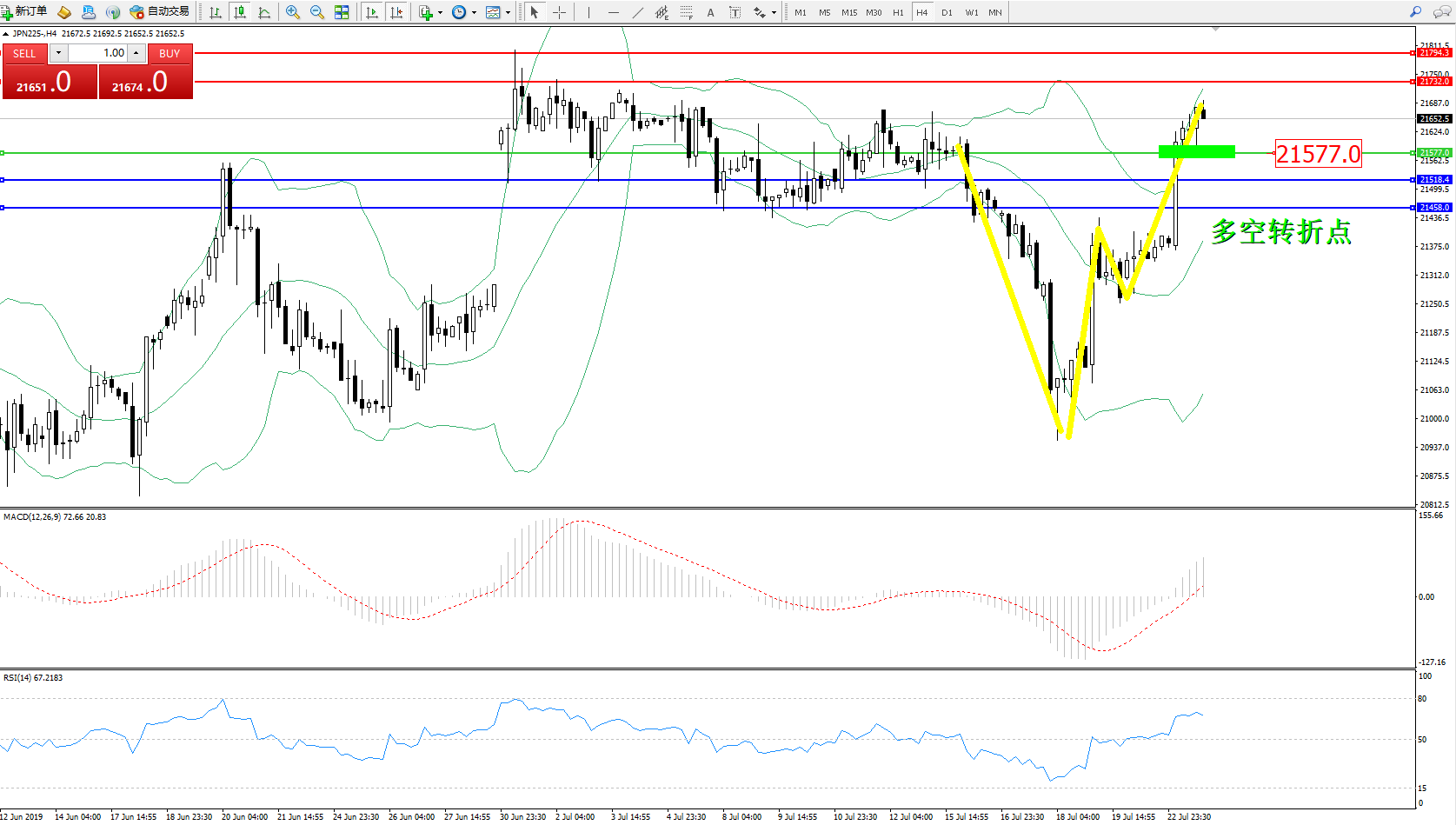Click the red SELL button
Viewport: 1456px width, 825px height.
pyautogui.click(x=24, y=53)
